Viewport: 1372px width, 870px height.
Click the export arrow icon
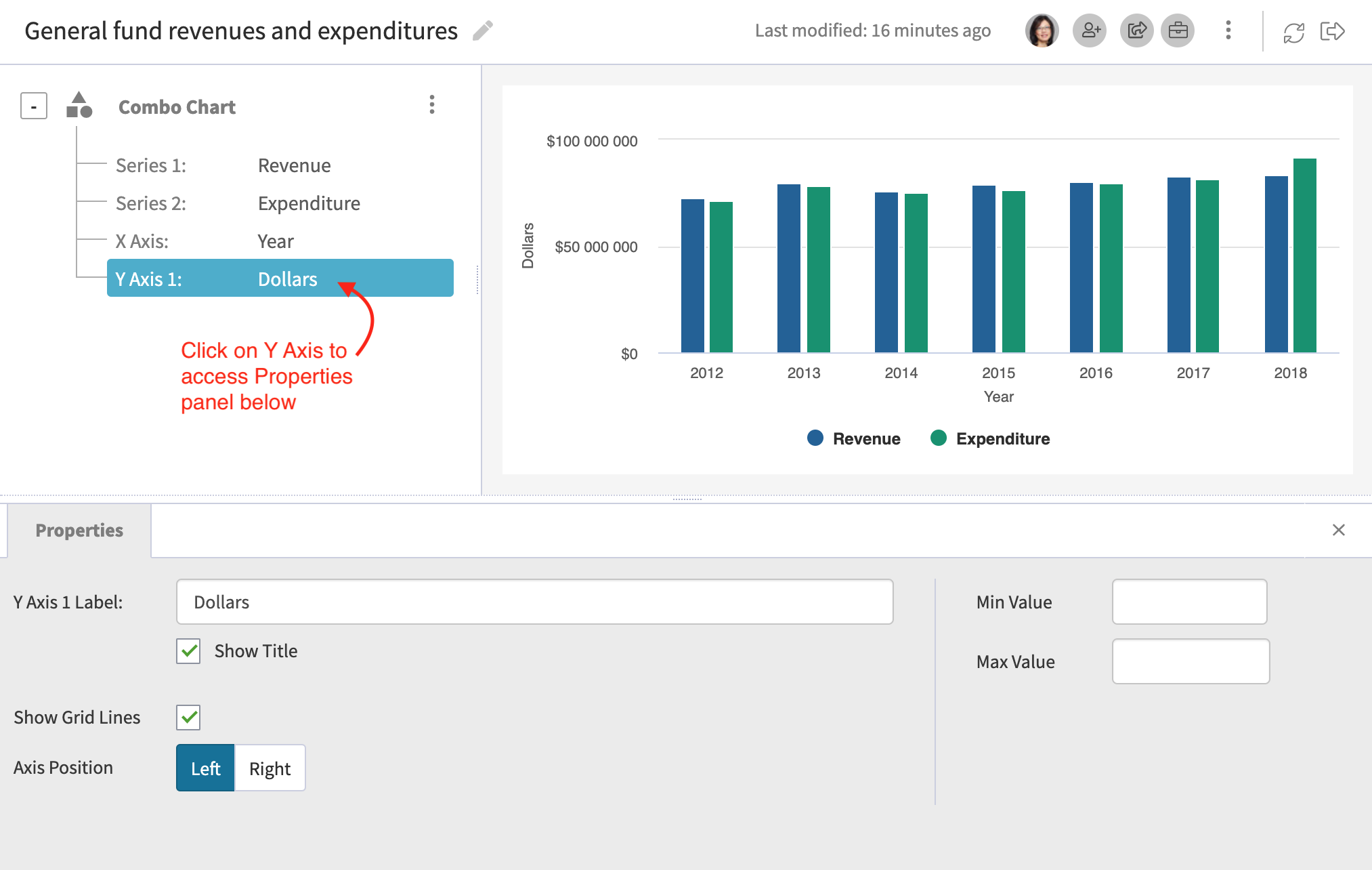[1332, 31]
